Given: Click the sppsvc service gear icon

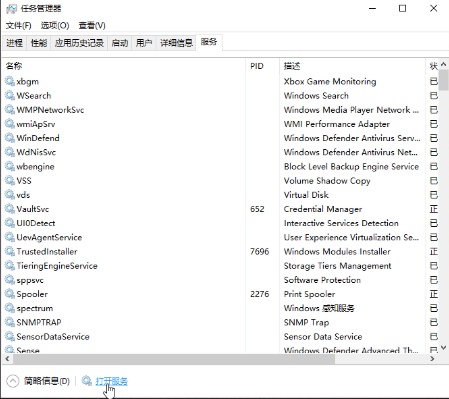Looking at the screenshot, I should click(x=10, y=280).
